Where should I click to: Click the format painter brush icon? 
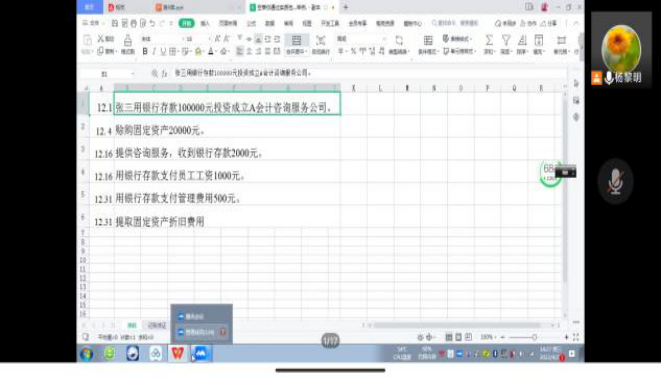click(128, 41)
